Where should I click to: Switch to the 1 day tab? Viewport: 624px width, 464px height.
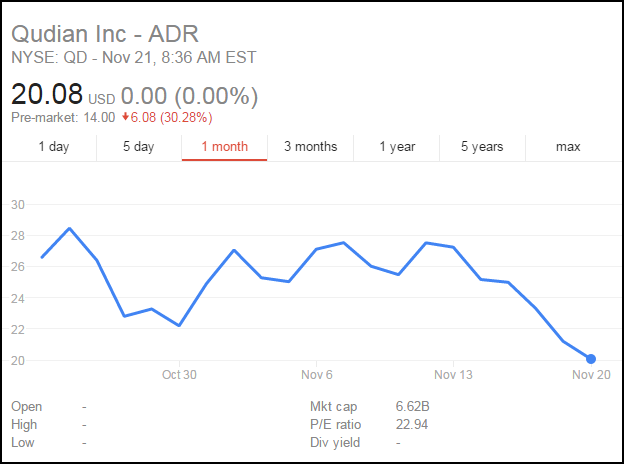pos(54,147)
